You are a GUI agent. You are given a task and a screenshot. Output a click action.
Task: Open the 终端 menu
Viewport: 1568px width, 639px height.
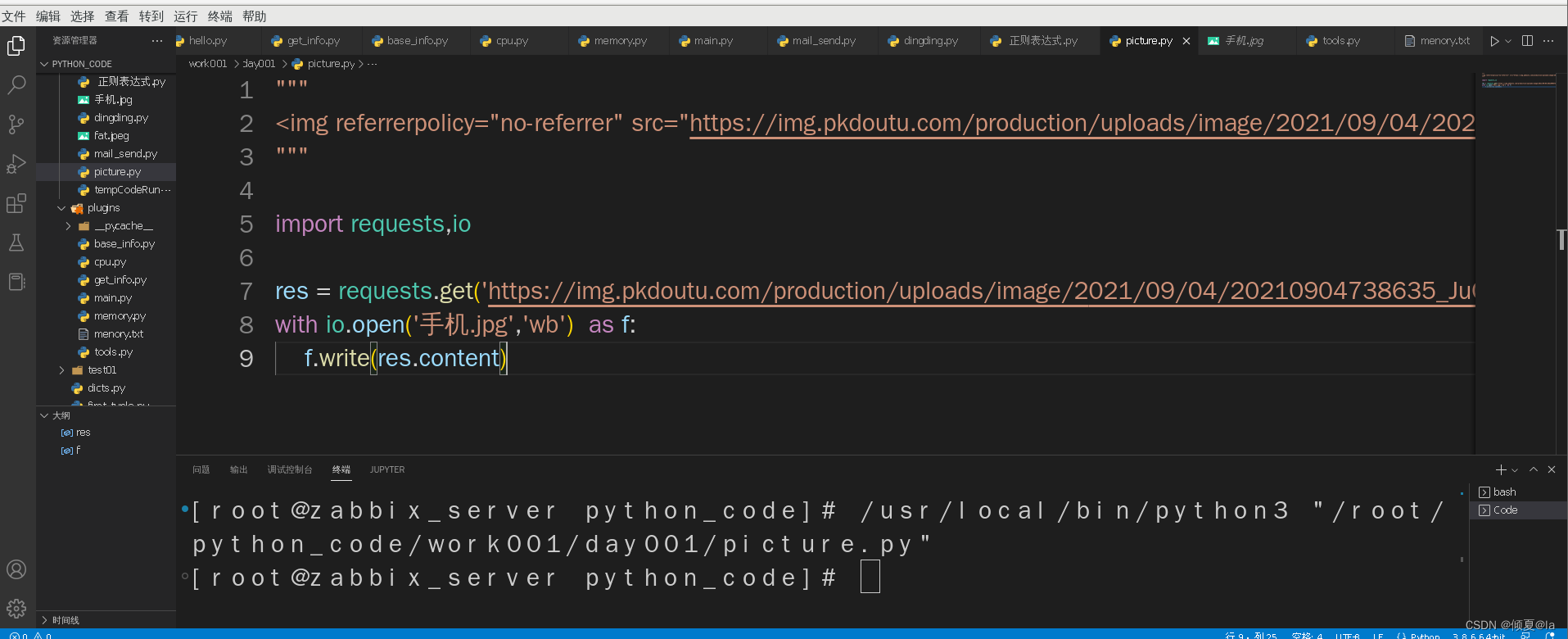point(220,16)
